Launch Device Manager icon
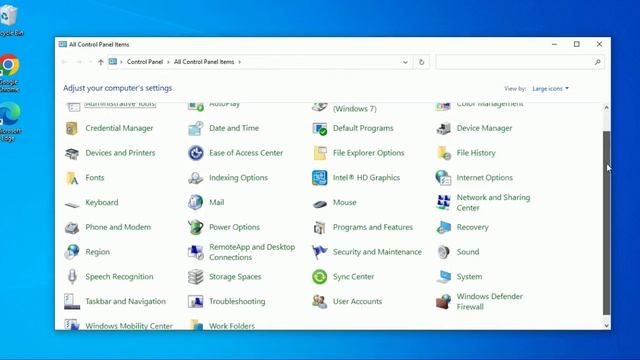This screenshot has width=640, height=360. (x=443, y=128)
